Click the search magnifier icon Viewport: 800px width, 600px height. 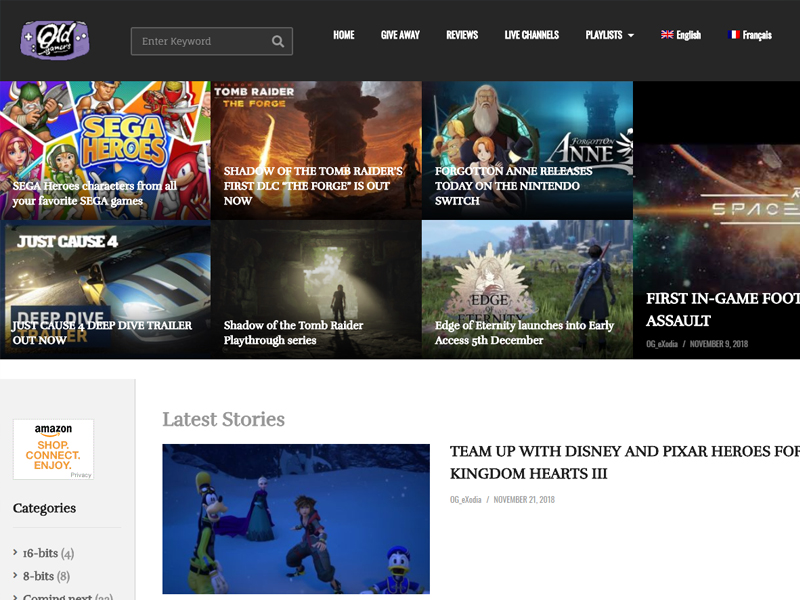click(x=278, y=41)
